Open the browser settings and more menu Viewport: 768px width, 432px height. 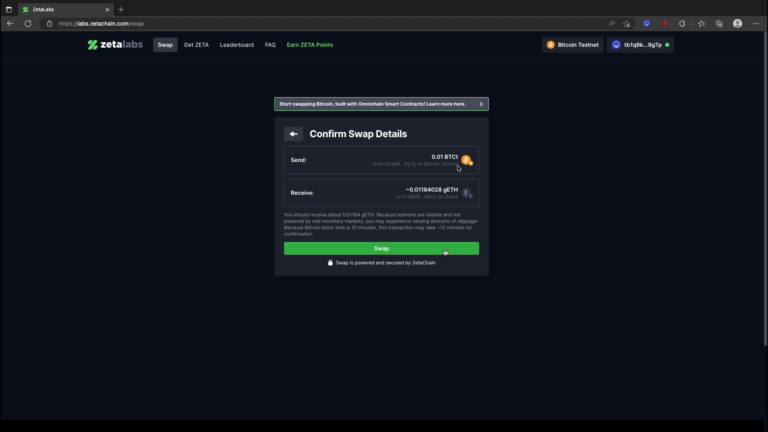tap(756, 24)
